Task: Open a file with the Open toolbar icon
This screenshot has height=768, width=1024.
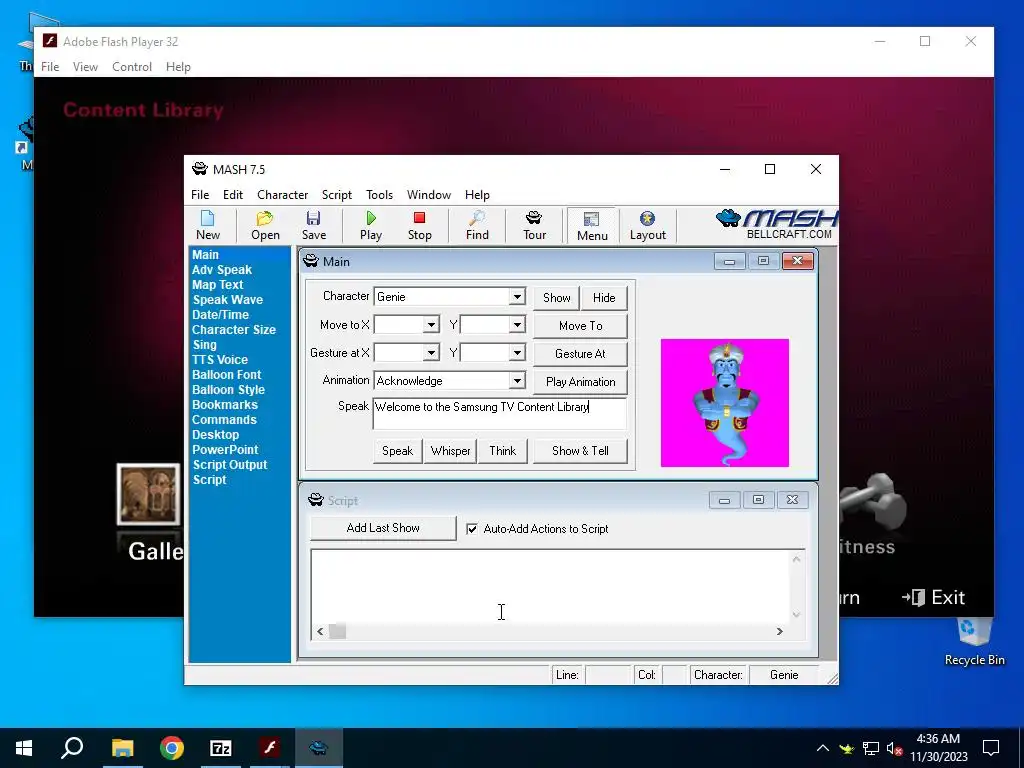Action: [x=265, y=225]
